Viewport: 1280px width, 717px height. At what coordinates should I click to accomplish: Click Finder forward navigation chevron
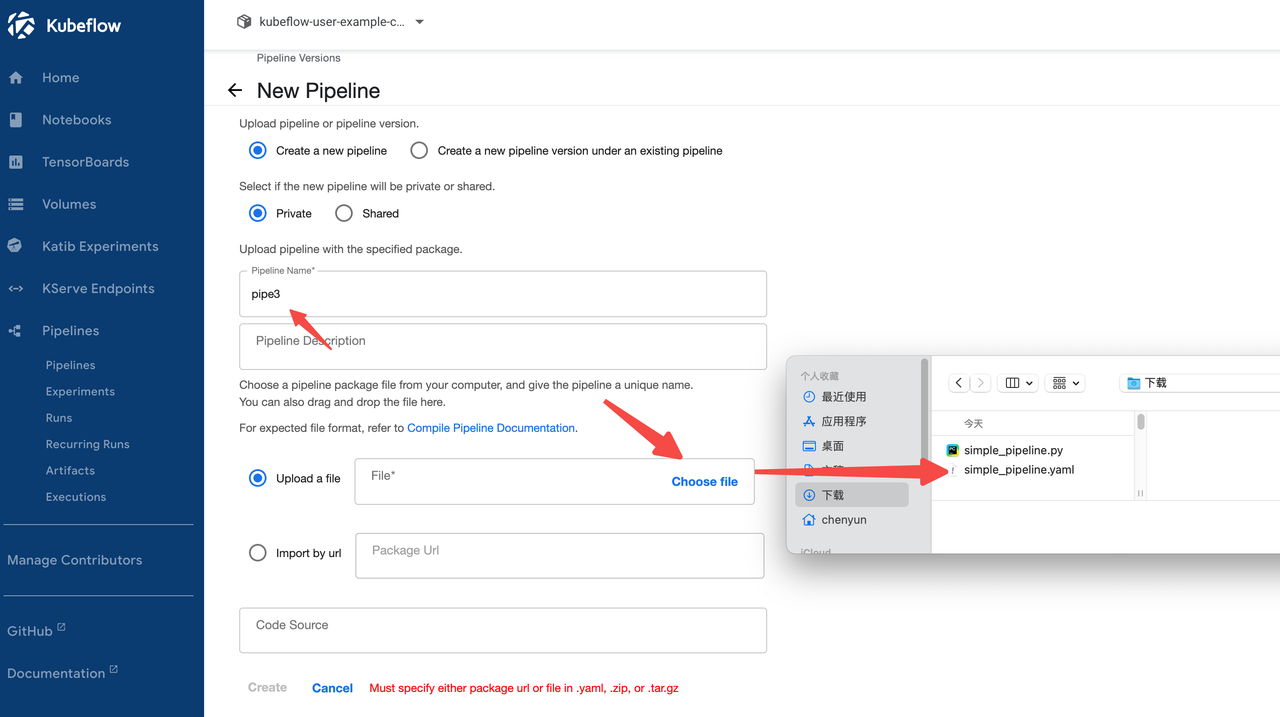coord(982,383)
